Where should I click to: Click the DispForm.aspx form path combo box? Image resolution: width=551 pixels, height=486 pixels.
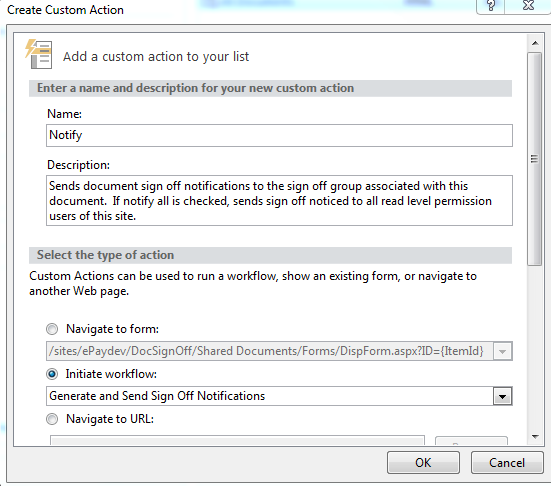279,351
